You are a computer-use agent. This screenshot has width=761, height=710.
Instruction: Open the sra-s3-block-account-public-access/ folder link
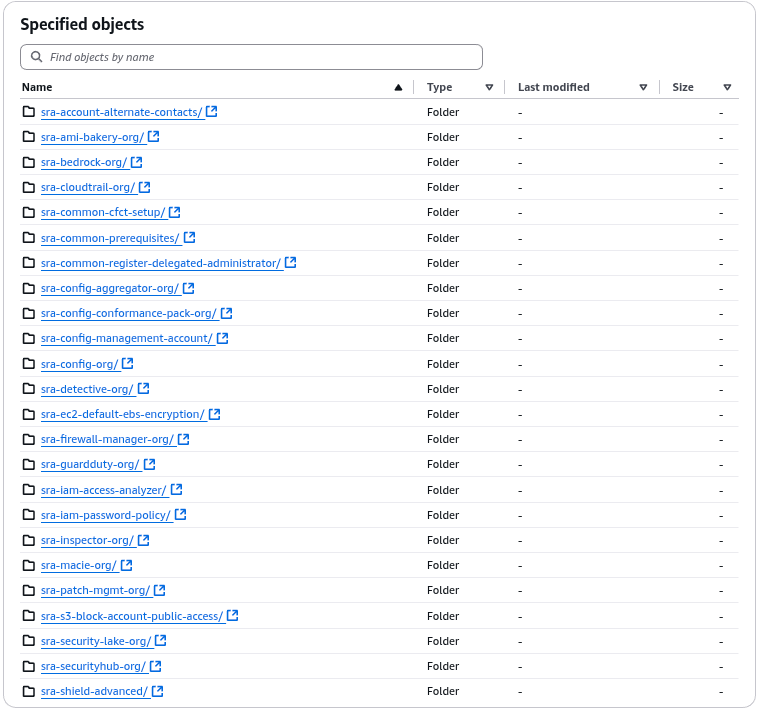pos(132,616)
